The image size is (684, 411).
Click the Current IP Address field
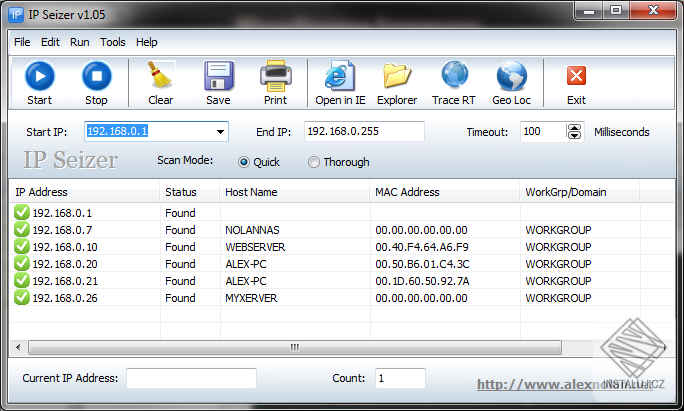click(192, 378)
